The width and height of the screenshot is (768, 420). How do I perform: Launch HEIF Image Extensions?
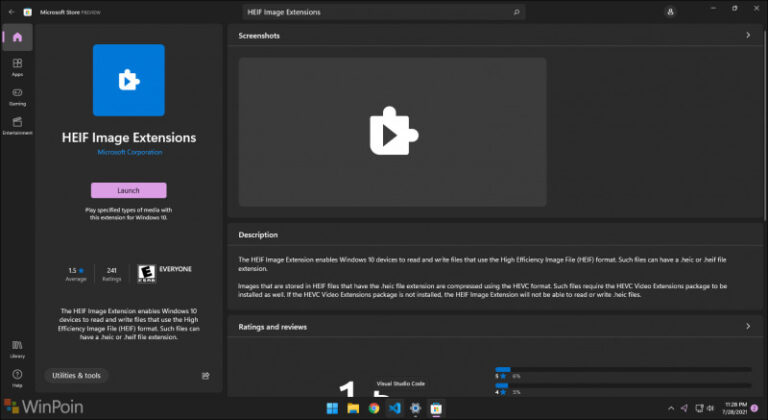128,190
